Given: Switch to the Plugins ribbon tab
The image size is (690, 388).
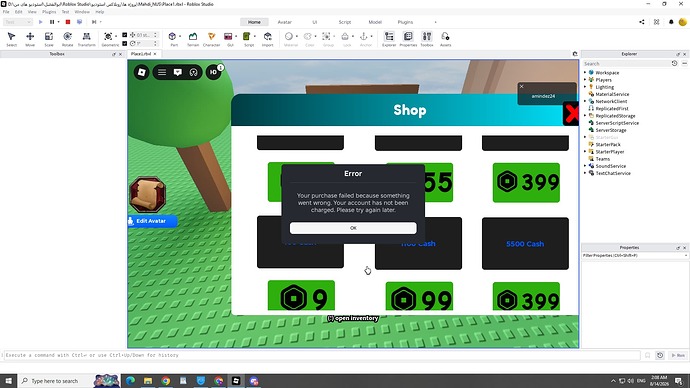Looking at the screenshot, I should 405,22.
